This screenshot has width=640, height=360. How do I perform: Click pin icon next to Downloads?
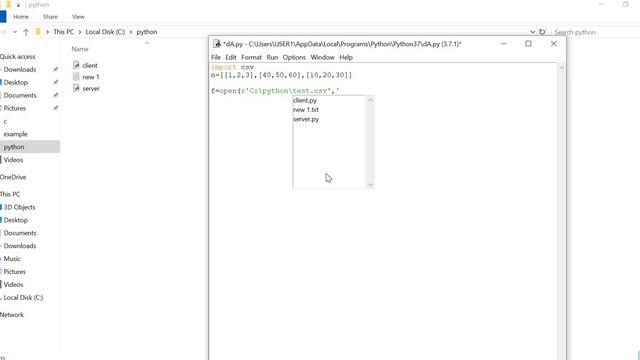tap(56, 69)
